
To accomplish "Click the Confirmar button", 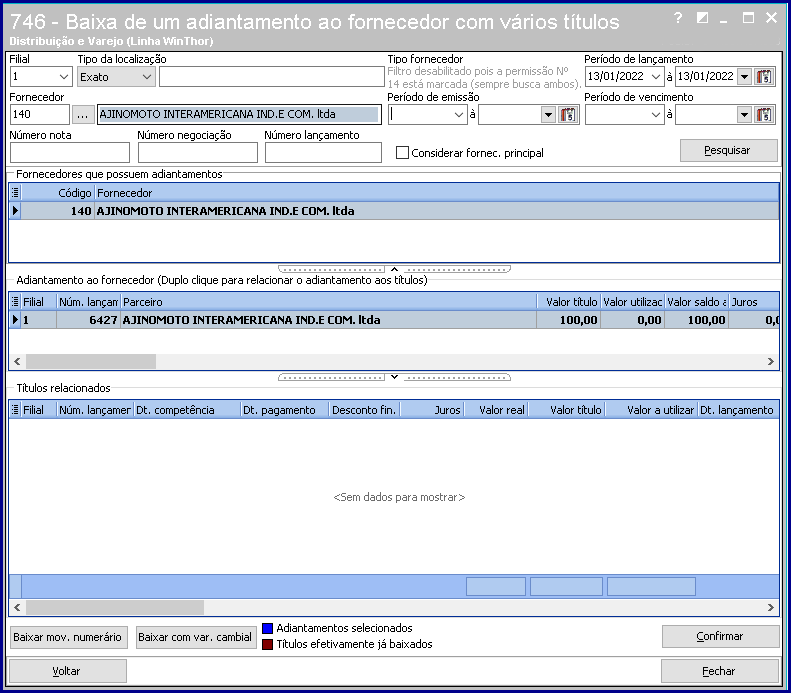I will tap(720, 637).
